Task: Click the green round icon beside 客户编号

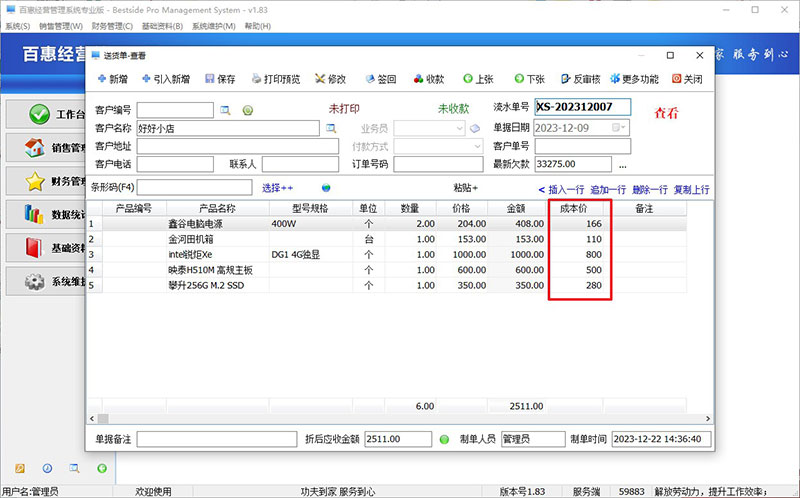Action: (x=247, y=110)
